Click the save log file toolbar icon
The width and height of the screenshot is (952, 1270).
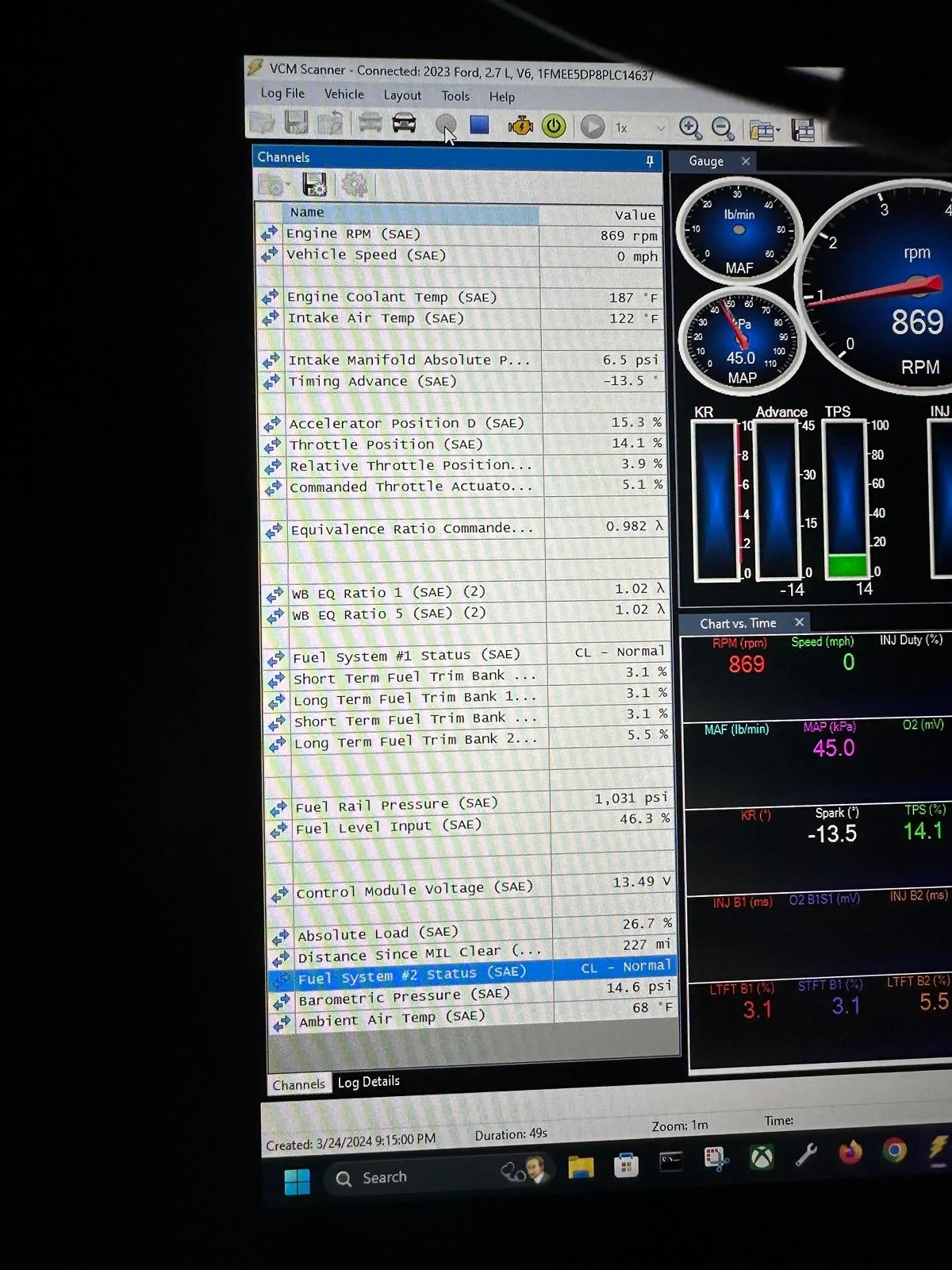[296, 122]
